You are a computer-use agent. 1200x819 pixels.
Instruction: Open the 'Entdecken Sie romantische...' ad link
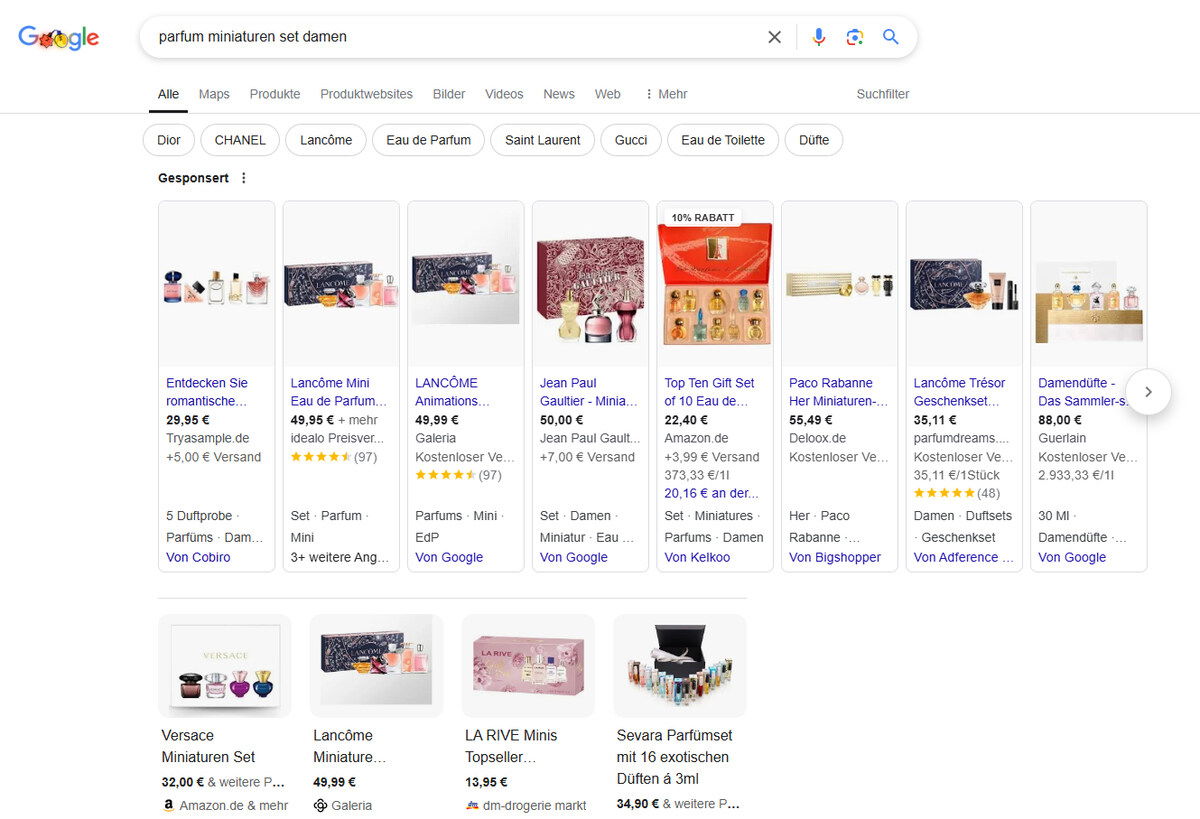click(207, 392)
